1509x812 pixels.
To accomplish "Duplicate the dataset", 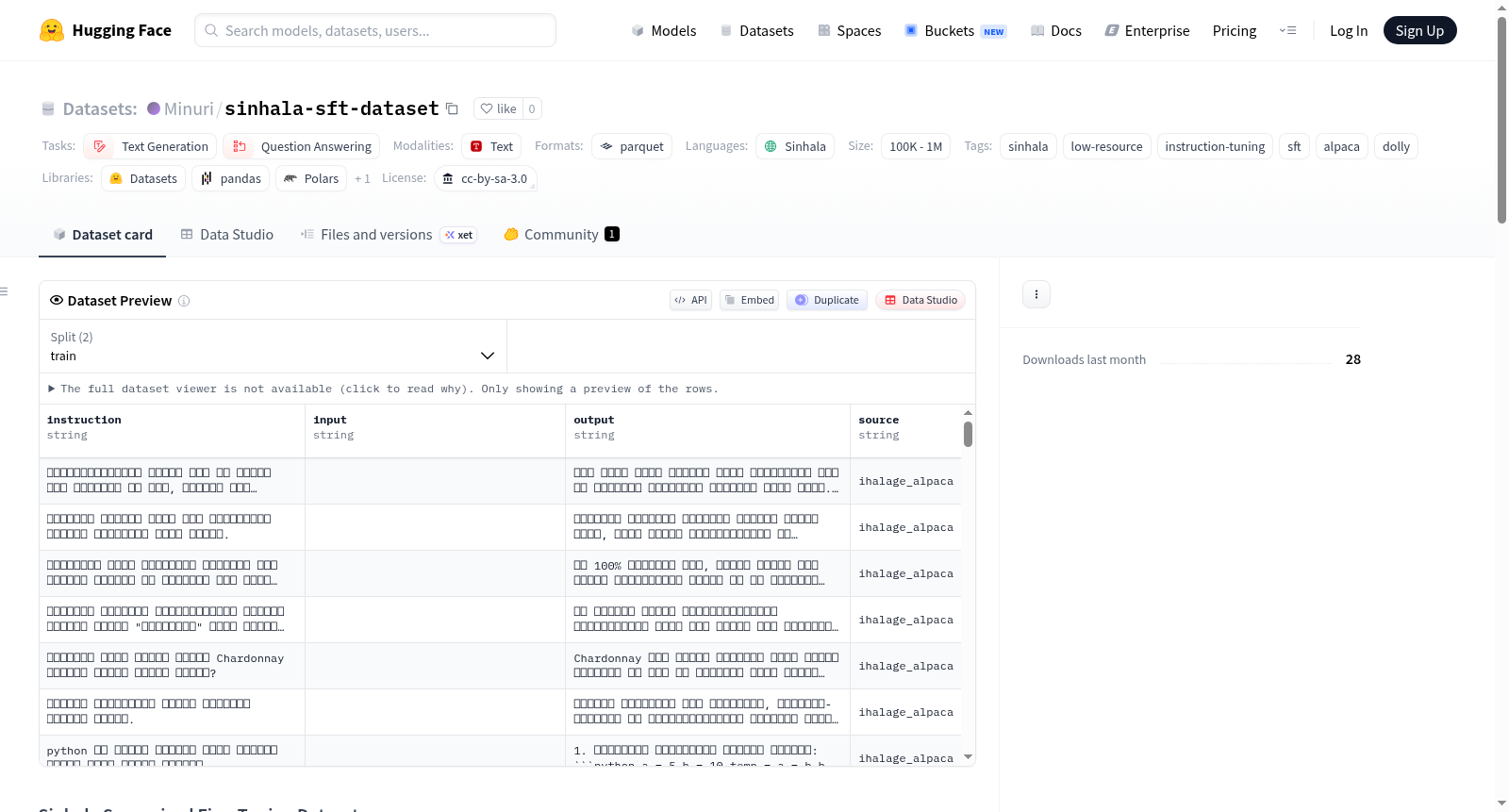I will pos(827,300).
